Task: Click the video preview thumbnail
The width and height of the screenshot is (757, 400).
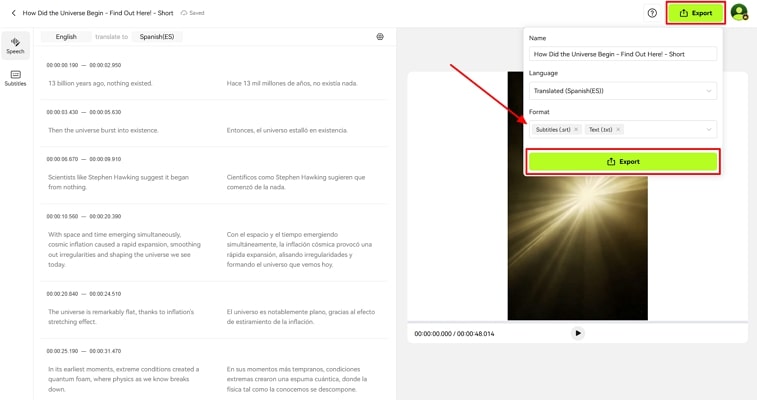Action: (577, 196)
